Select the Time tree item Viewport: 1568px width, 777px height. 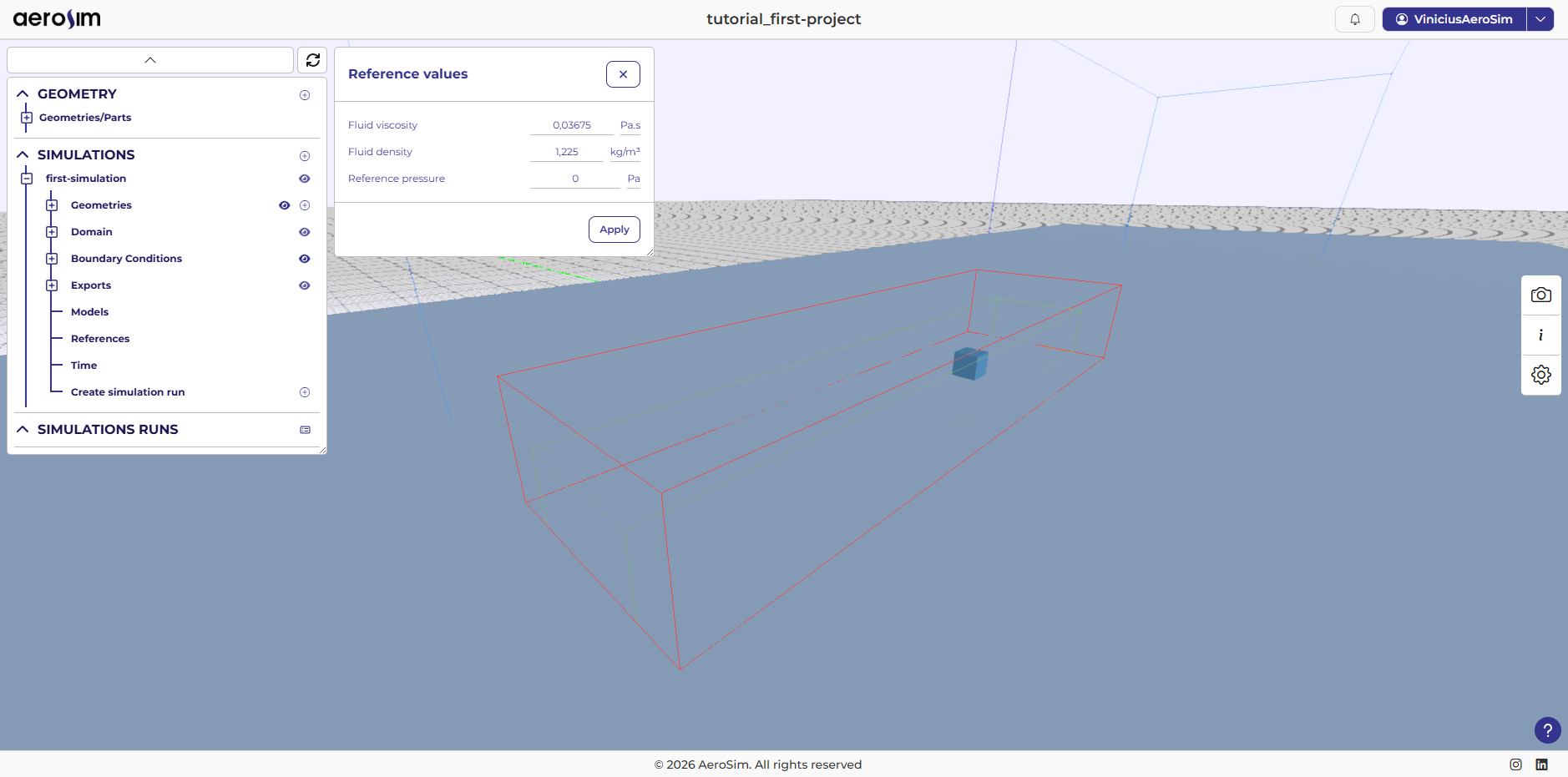(83, 366)
